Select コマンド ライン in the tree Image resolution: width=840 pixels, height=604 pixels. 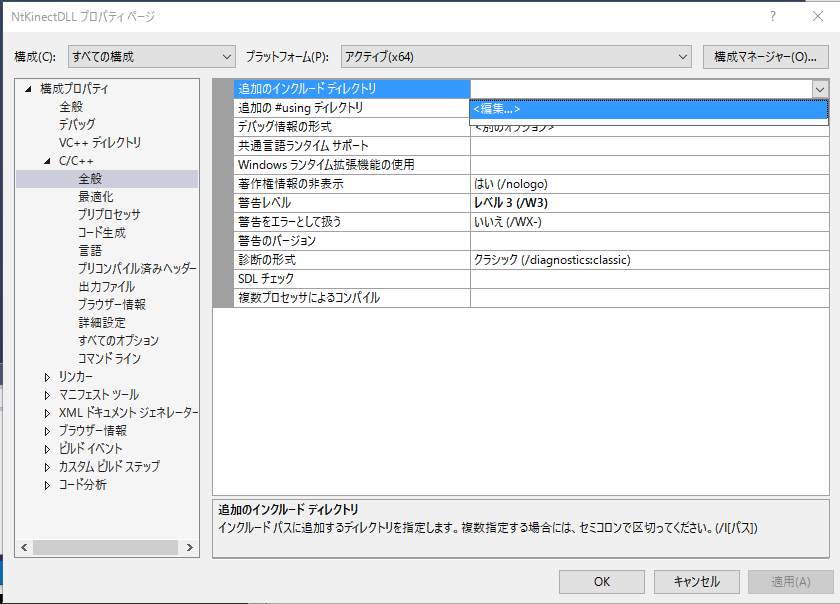[109, 358]
